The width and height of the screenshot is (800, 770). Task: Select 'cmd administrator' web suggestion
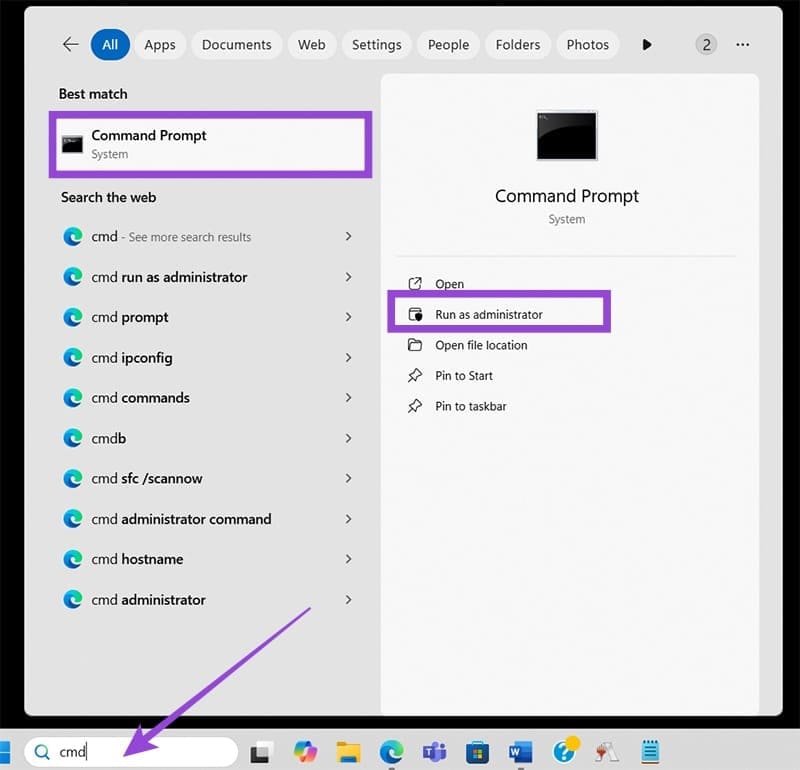click(x=148, y=600)
